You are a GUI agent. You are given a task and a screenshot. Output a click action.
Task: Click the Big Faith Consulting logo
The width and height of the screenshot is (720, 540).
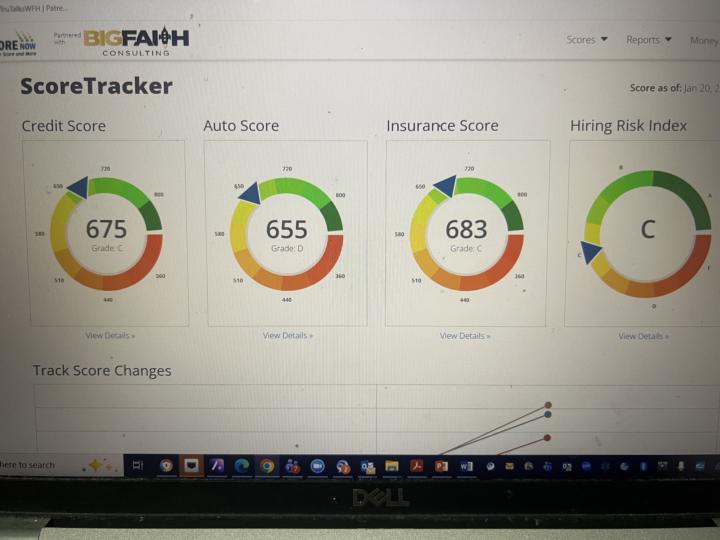coord(136,42)
